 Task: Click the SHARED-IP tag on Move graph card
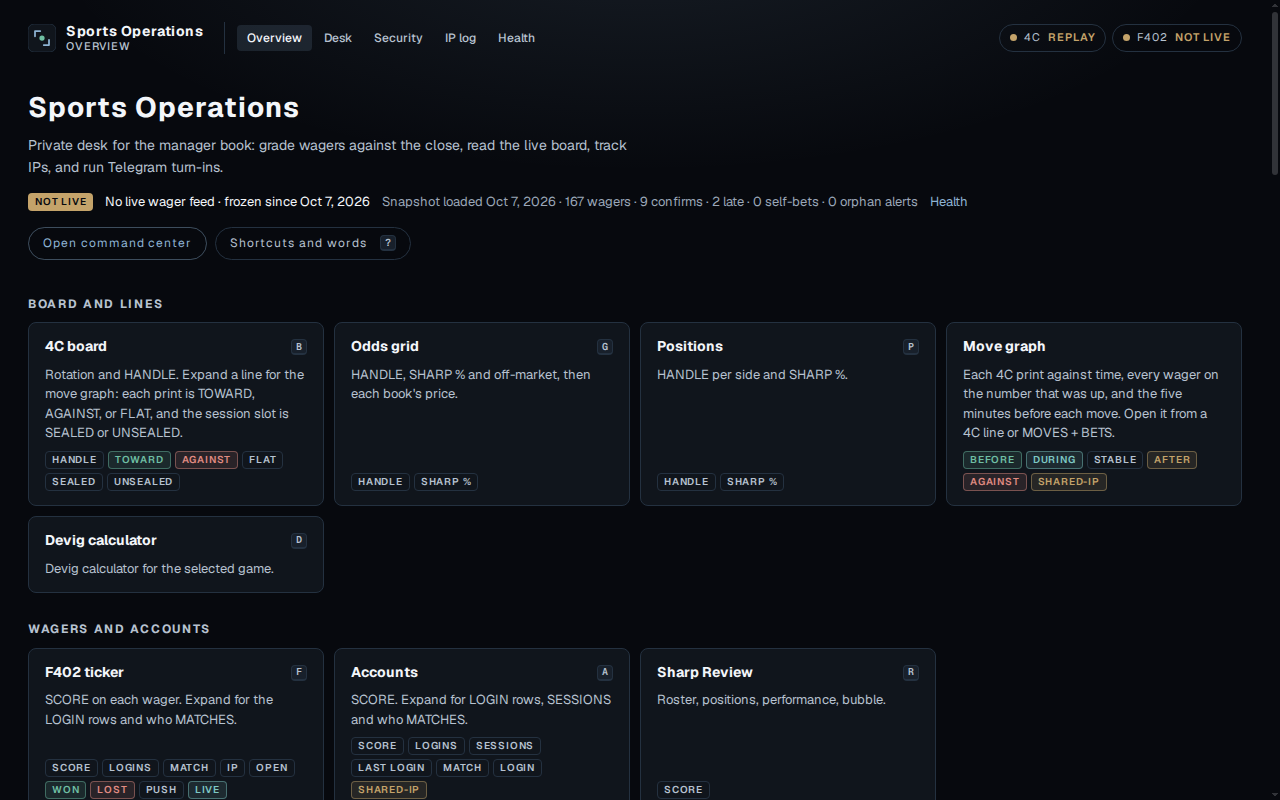pos(1069,482)
